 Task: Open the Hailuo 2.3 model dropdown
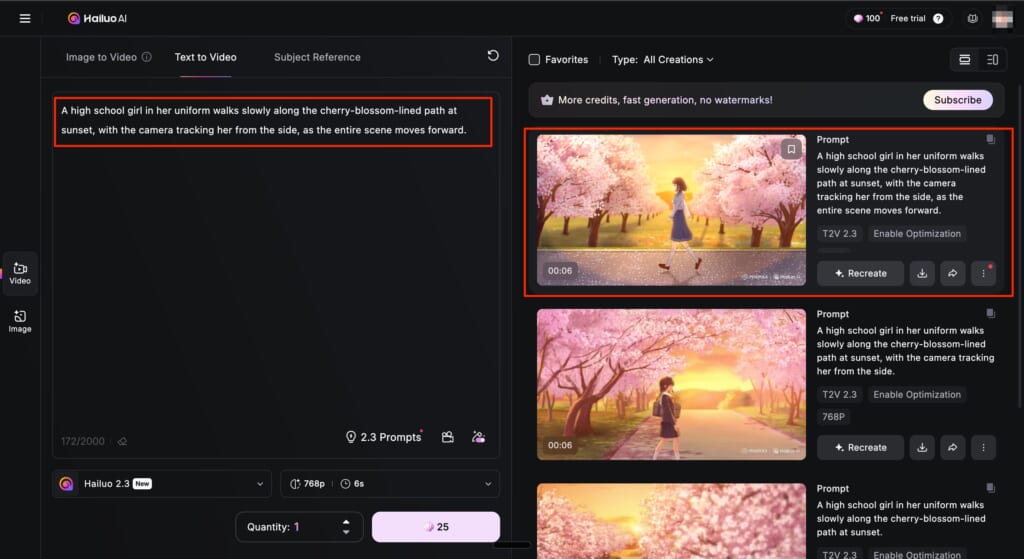point(162,484)
